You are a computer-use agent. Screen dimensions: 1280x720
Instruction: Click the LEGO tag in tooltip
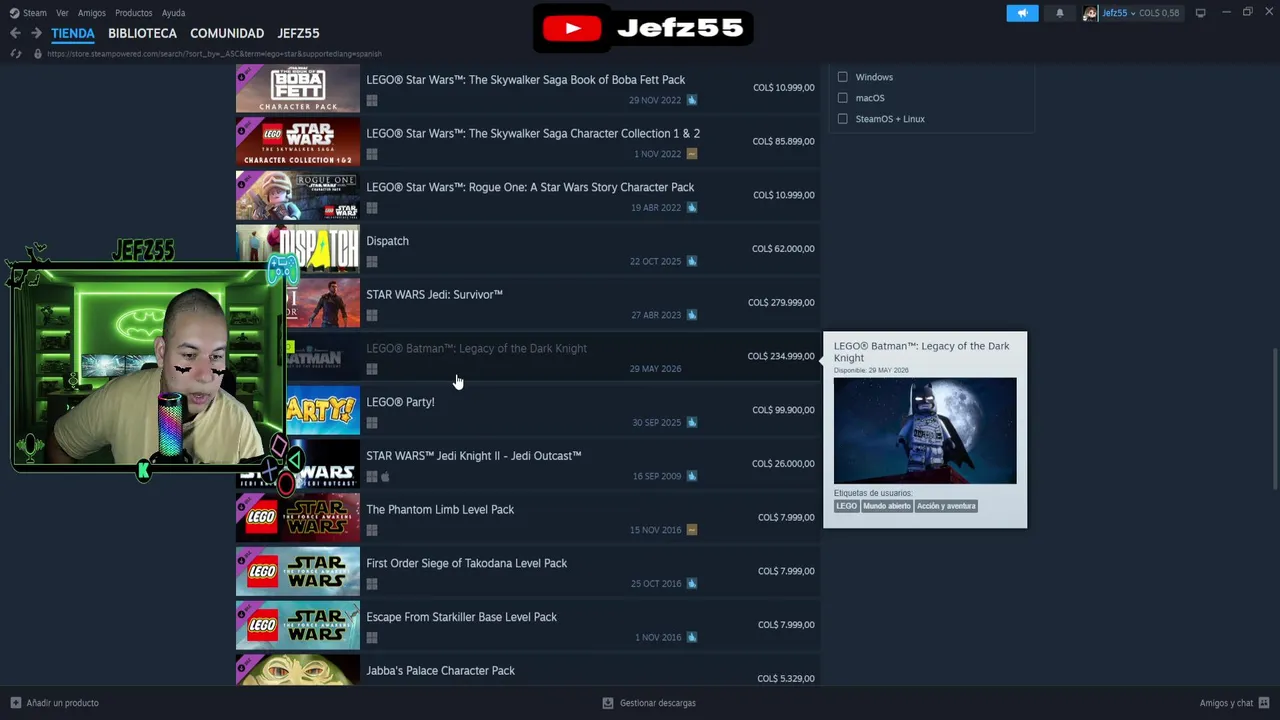846,506
